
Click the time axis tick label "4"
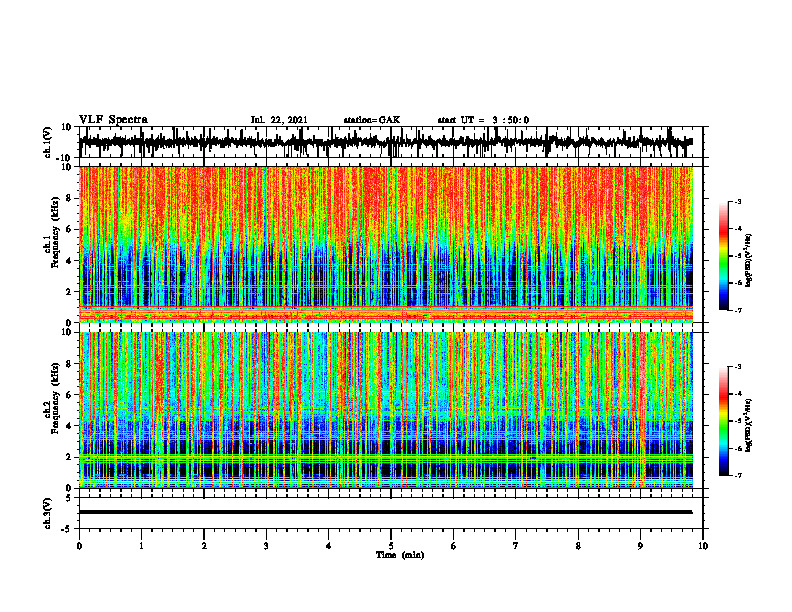[329, 546]
